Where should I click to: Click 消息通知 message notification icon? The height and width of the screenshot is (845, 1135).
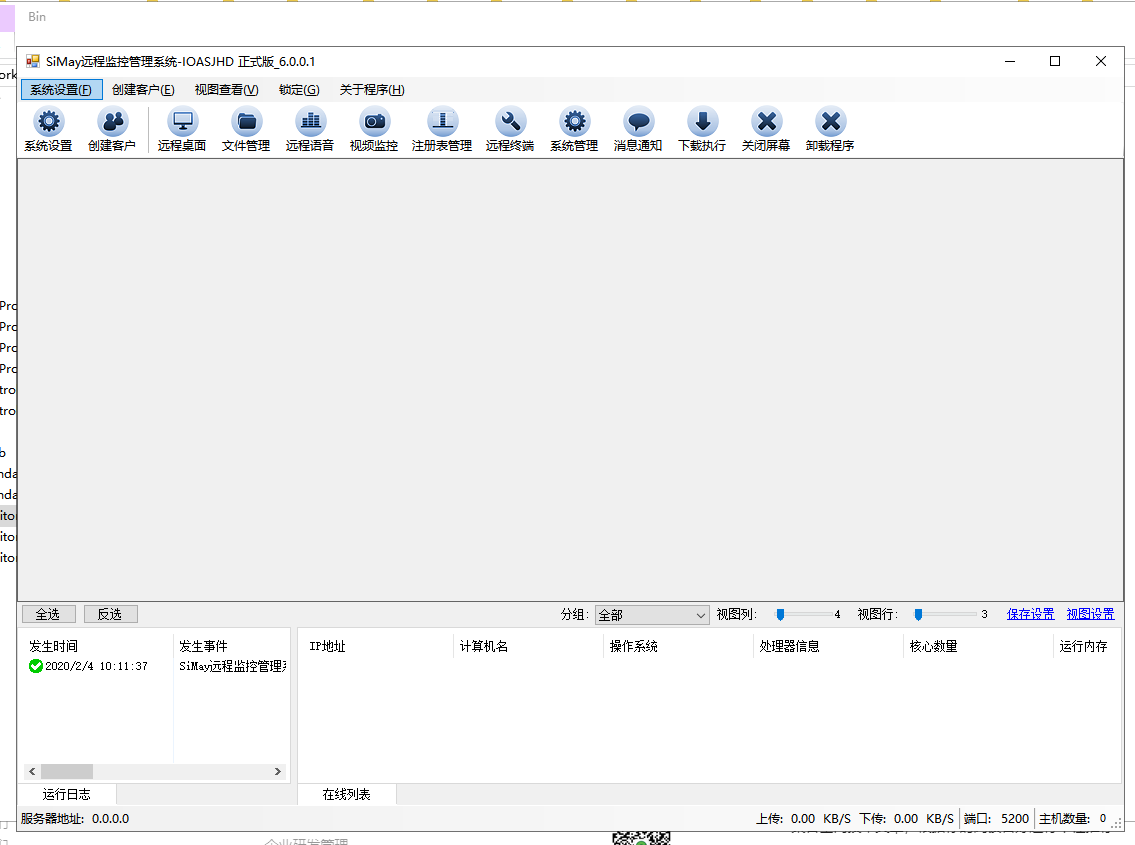tap(638, 130)
